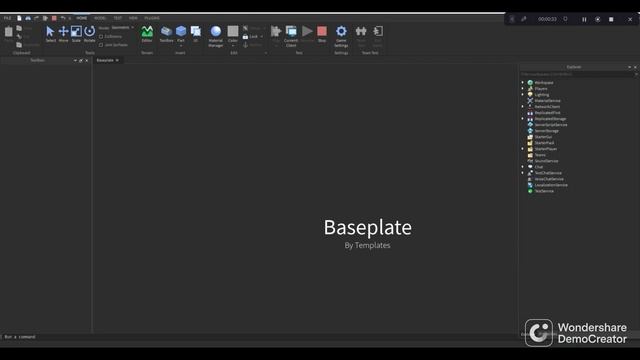640x360 pixels.
Task: Switch to the PLUGINS ribbon tab
Action: point(152,18)
